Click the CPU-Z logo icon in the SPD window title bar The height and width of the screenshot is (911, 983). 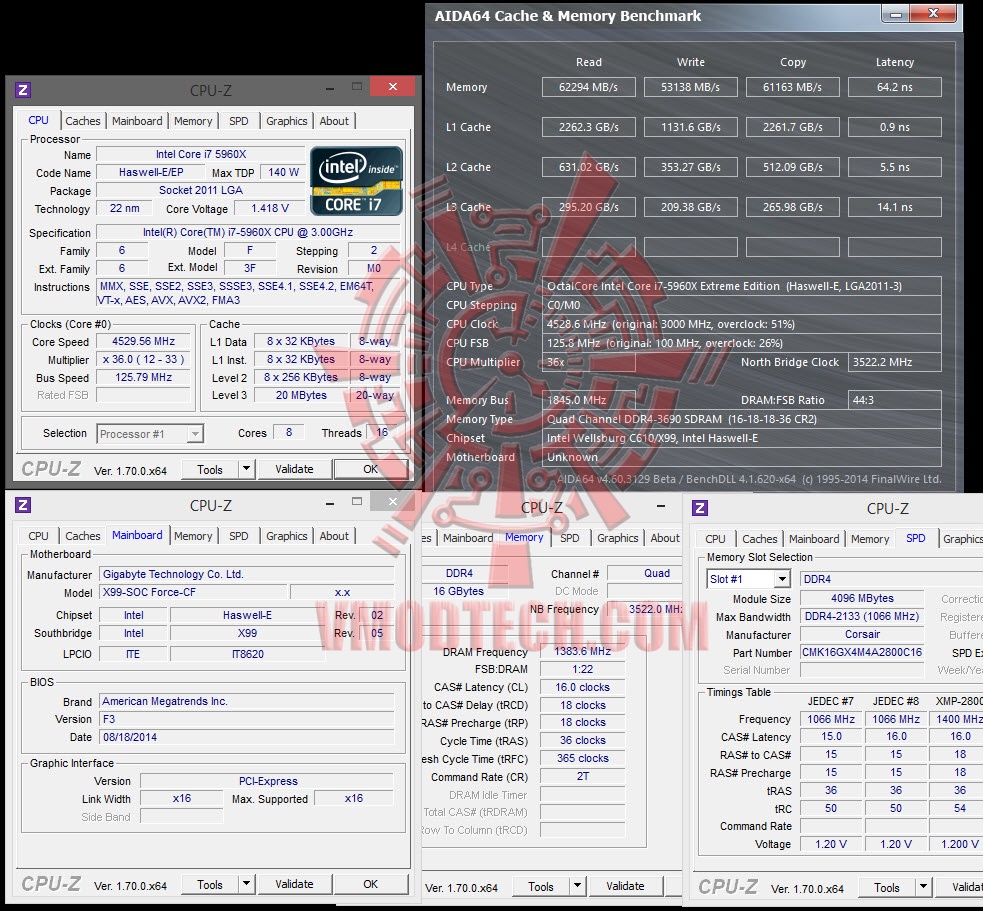pyautogui.click(x=700, y=508)
